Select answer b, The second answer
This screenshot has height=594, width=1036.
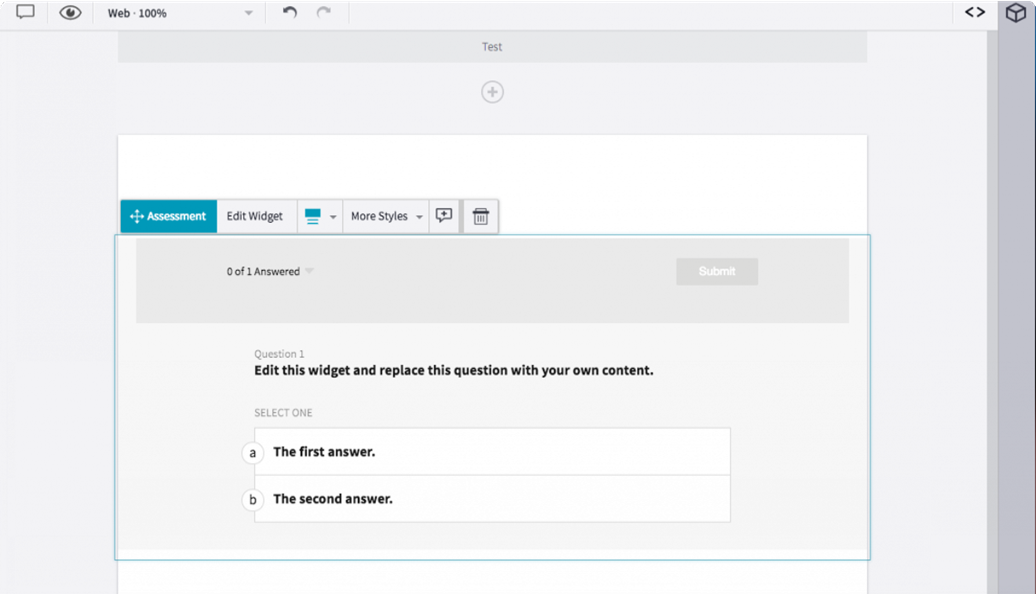pyautogui.click(x=492, y=498)
